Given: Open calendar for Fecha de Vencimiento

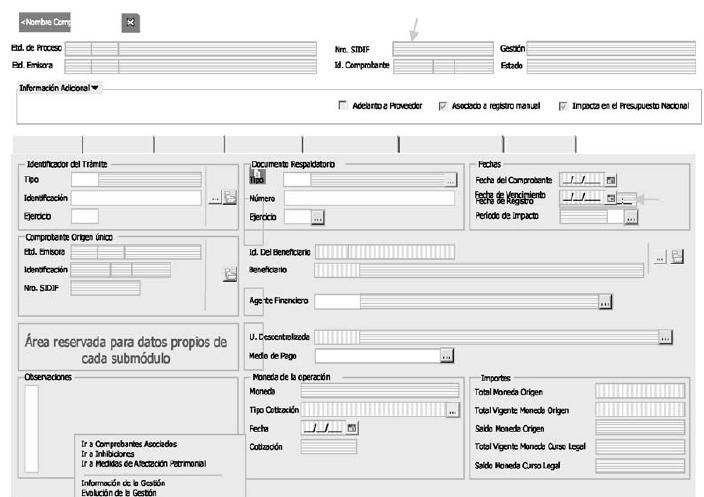Looking at the screenshot, I should click(611, 198).
